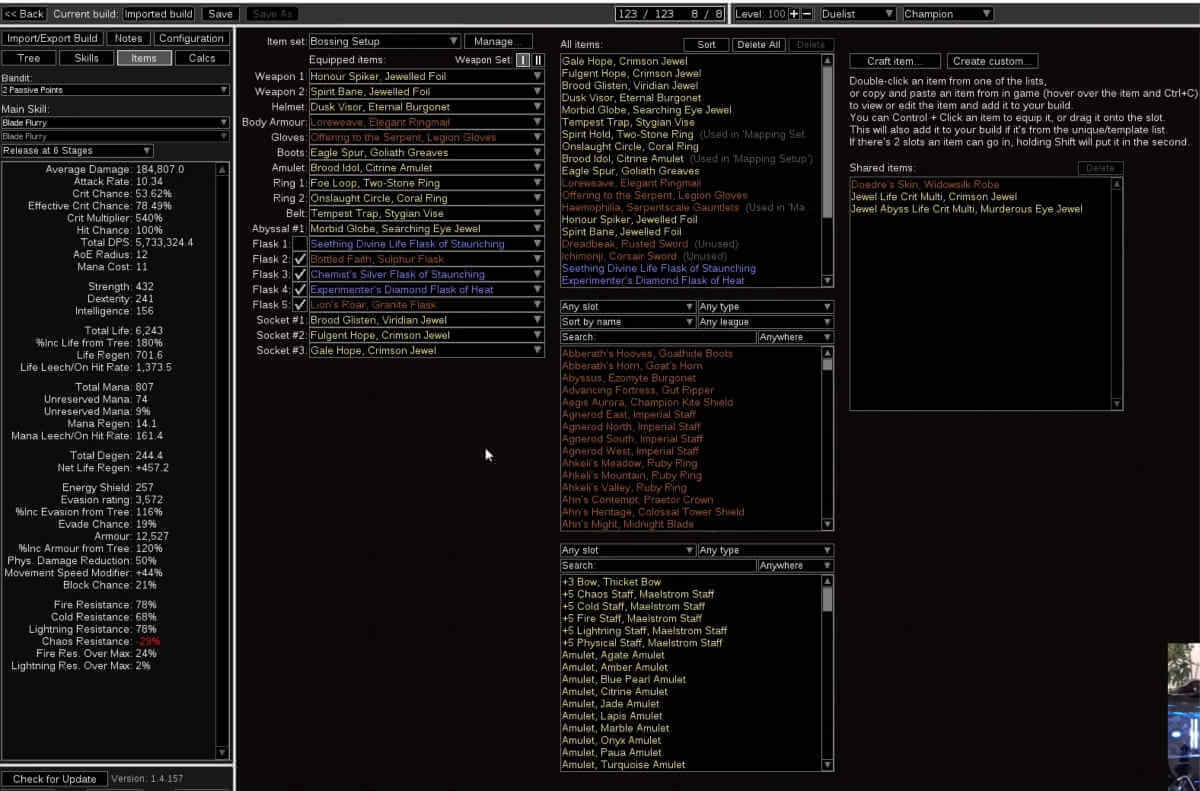The image size is (1200, 791).
Task: Click the Craft item button
Action: coord(894,60)
